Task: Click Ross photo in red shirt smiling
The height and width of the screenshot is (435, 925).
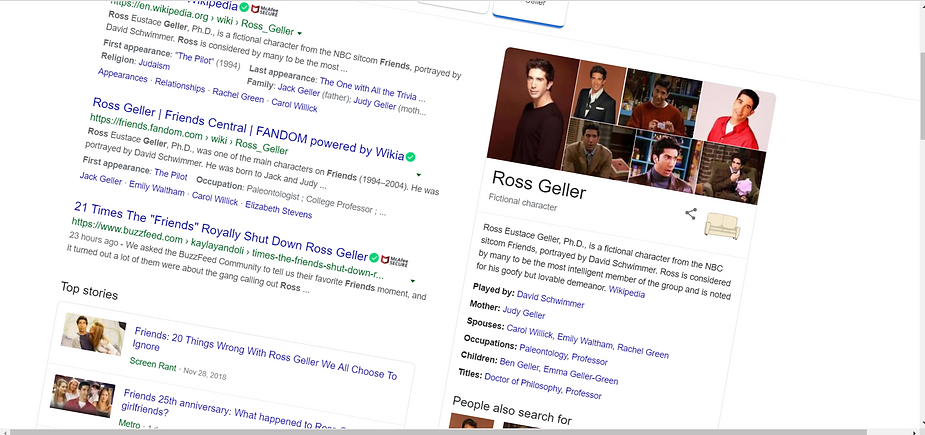Action: point(735,116)
